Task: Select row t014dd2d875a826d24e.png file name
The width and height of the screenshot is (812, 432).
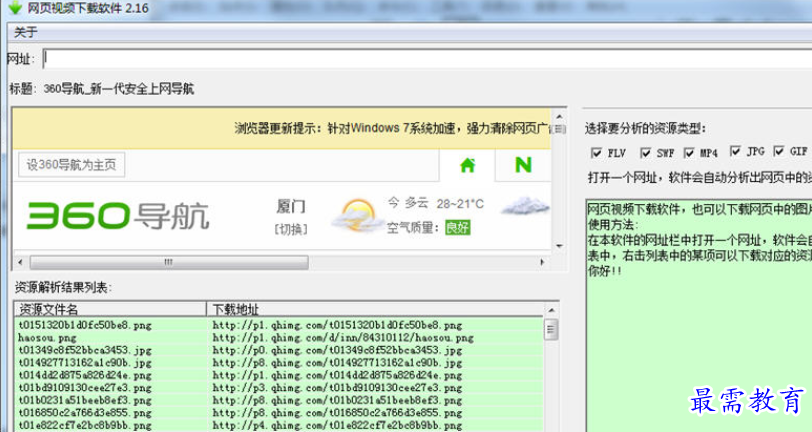Action: click(85, 375)
